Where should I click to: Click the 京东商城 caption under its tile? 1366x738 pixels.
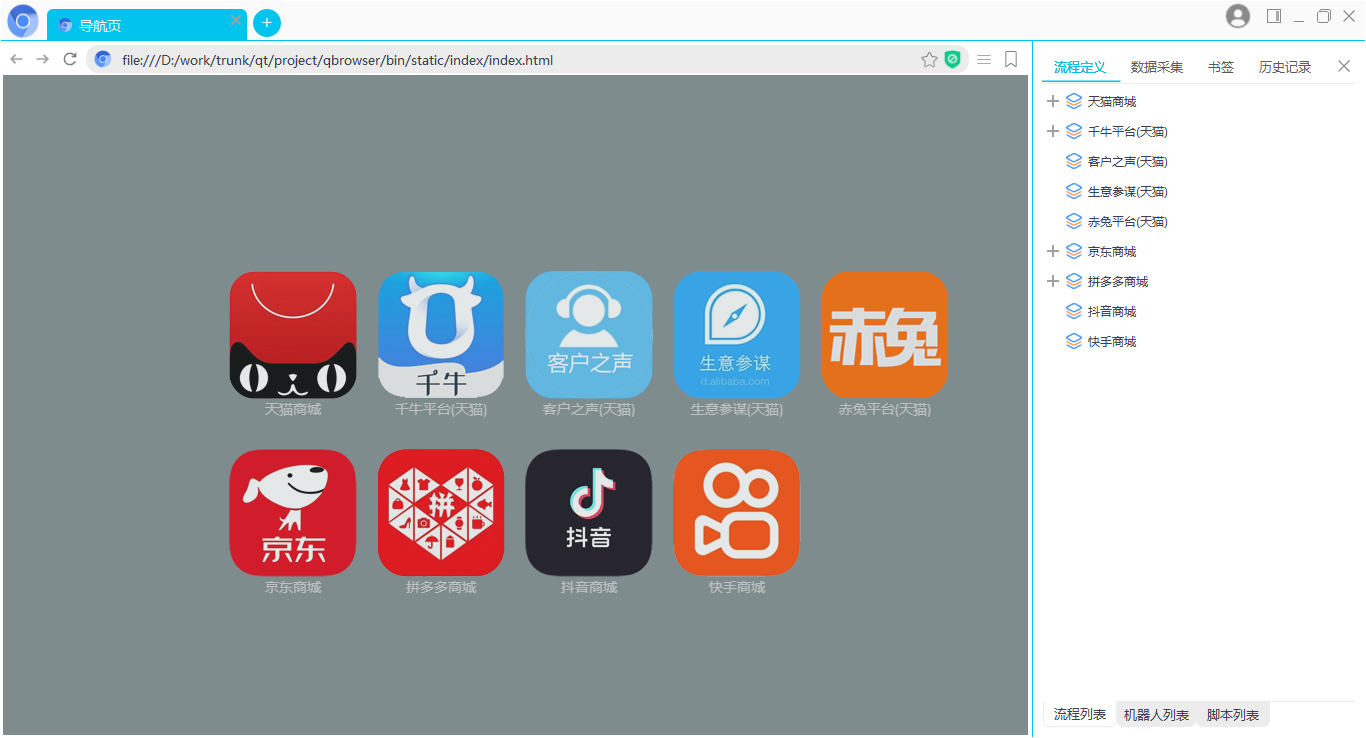click(x=293, y=588)
